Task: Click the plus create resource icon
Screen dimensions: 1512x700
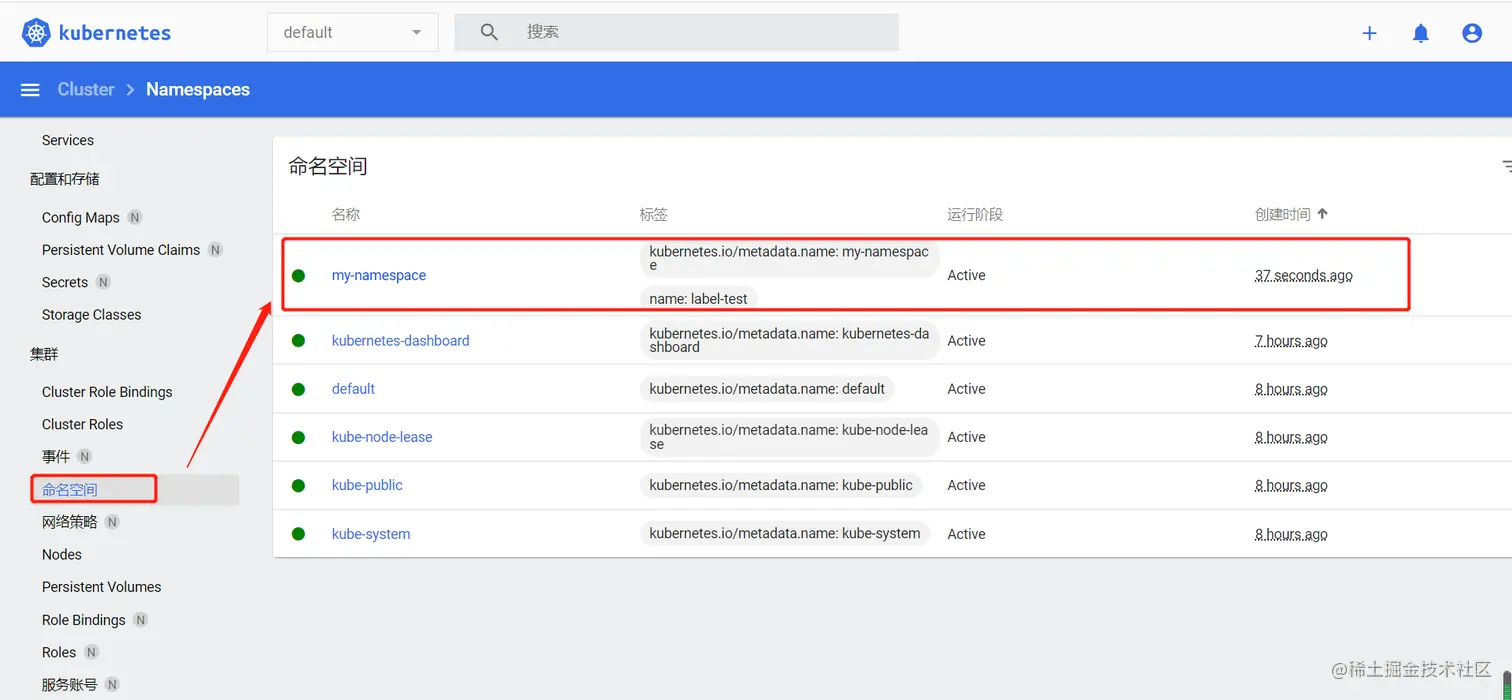Action: 1370,33
